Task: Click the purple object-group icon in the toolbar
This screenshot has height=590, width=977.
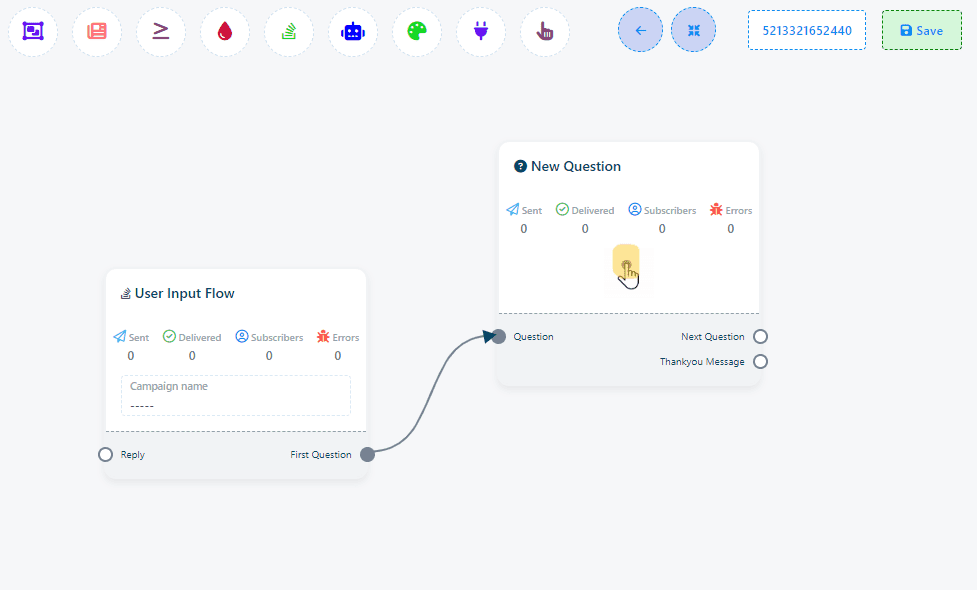Action: [x=33, y=31]
